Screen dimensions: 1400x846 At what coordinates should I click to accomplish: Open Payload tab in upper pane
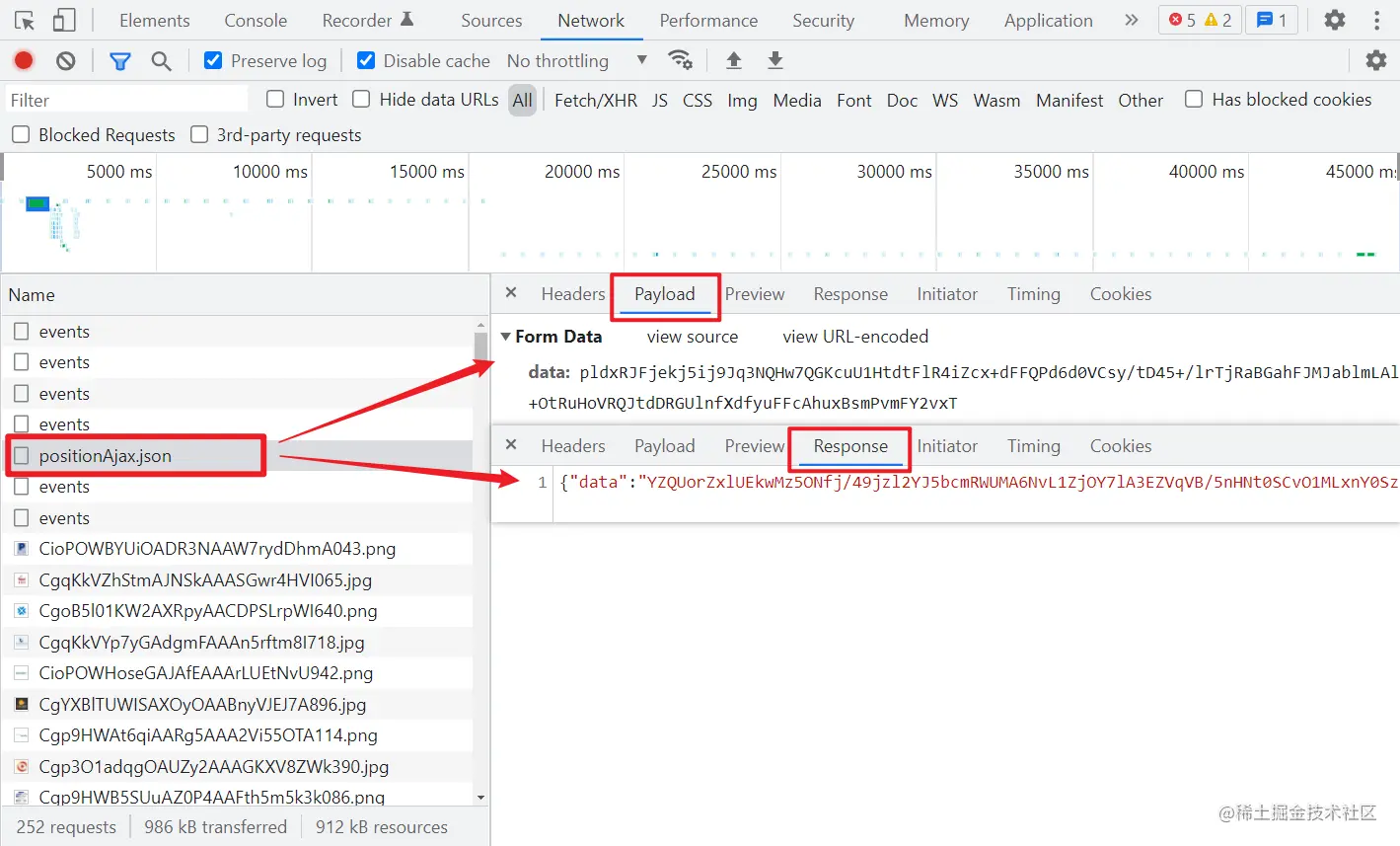(x=665, y=293)
